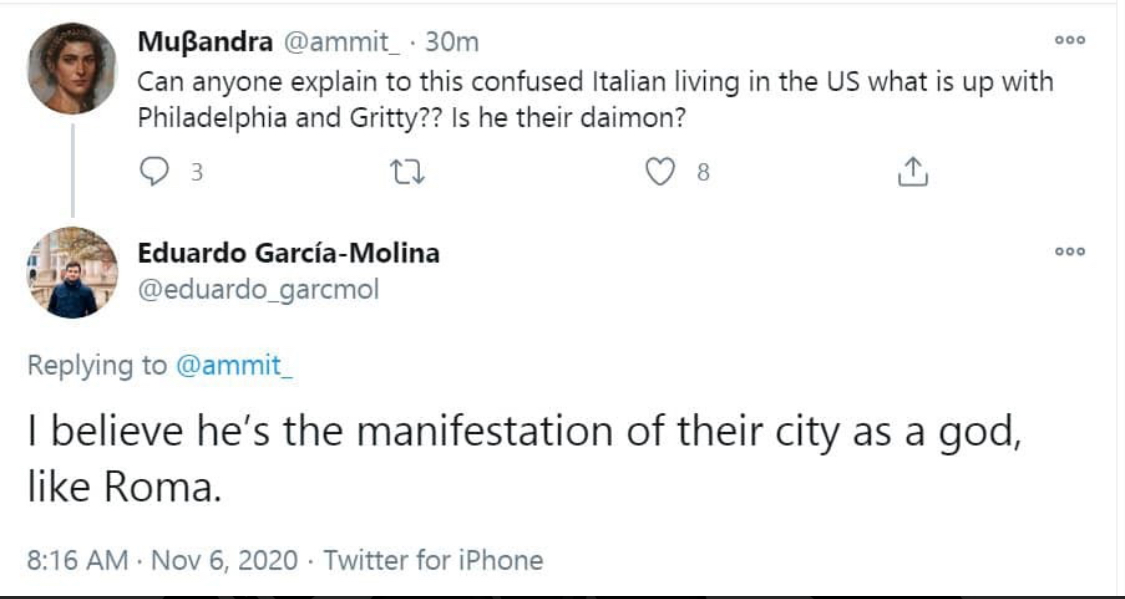
Task: Click the Twitter for iPhone source link
Action: coord(433,560)
